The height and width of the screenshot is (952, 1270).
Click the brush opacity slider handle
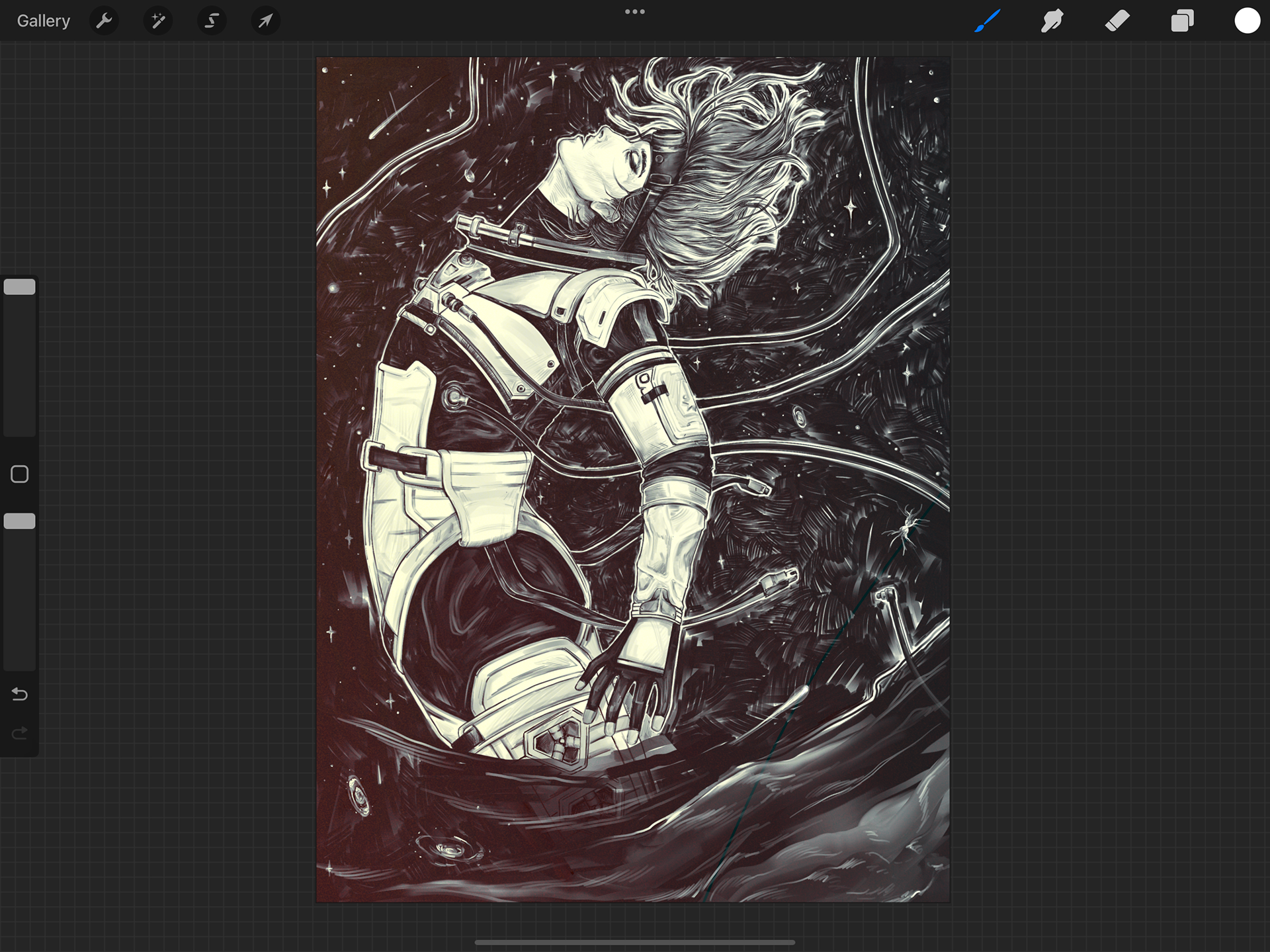(20, 521)
